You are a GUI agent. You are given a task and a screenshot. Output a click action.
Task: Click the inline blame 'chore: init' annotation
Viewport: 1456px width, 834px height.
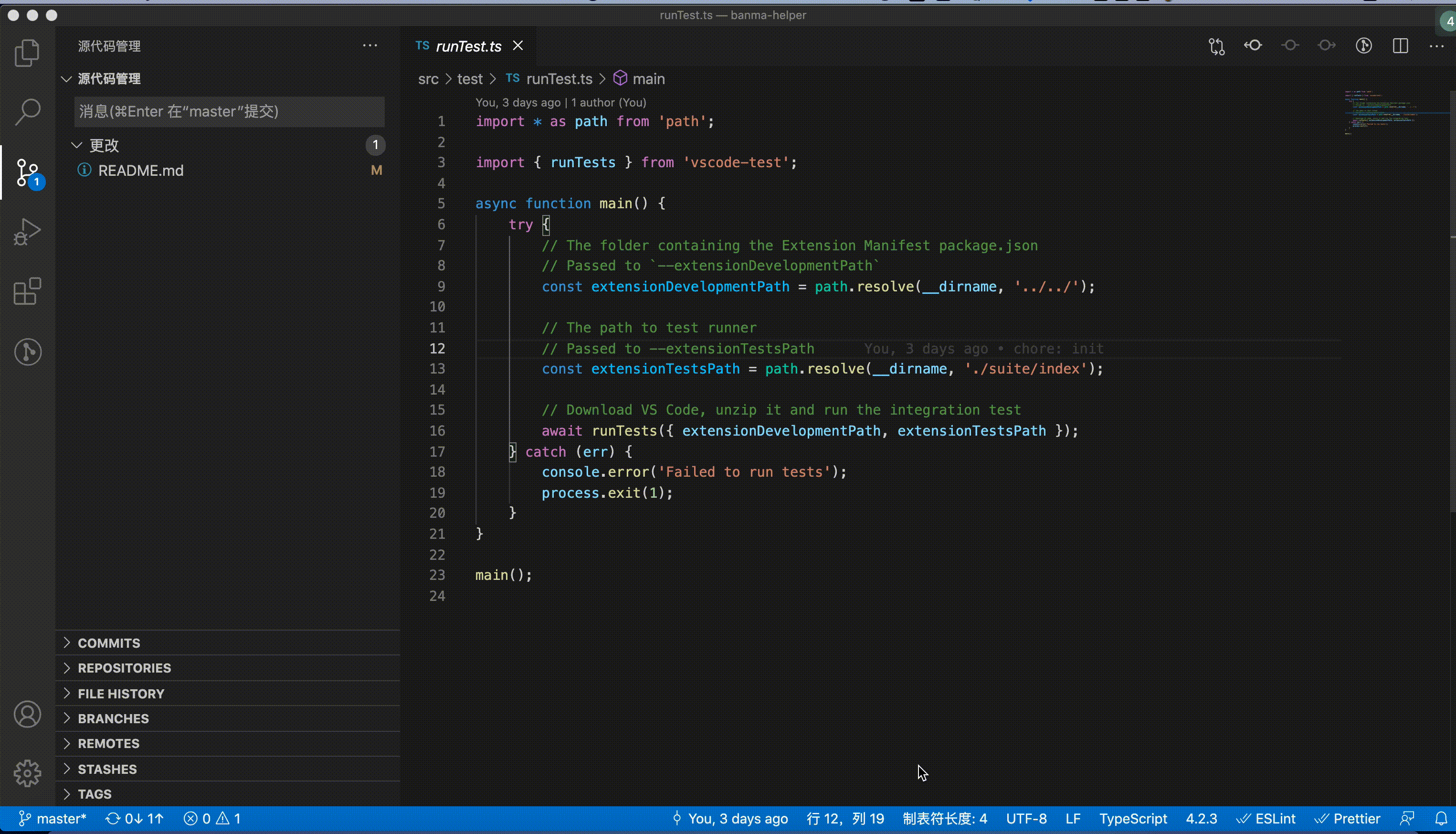pyautogui.click(x=984, y=348)
